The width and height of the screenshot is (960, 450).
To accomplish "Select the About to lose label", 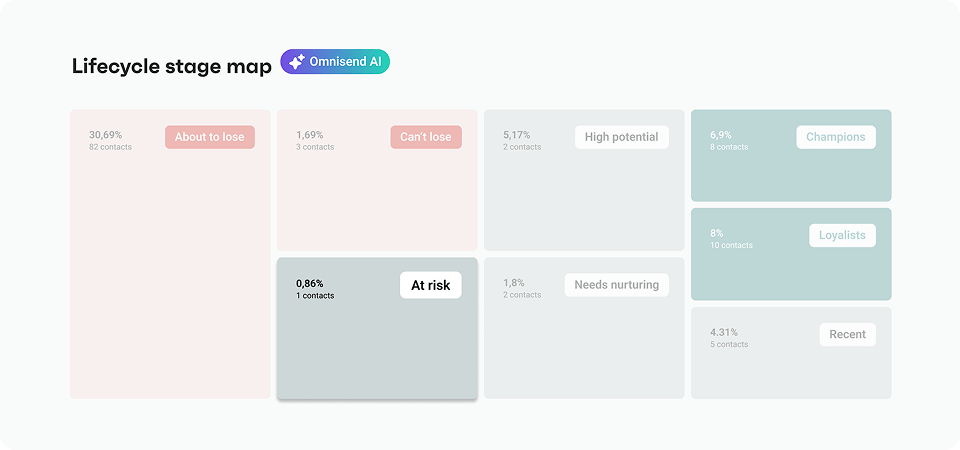I will (x=209, y=137).
